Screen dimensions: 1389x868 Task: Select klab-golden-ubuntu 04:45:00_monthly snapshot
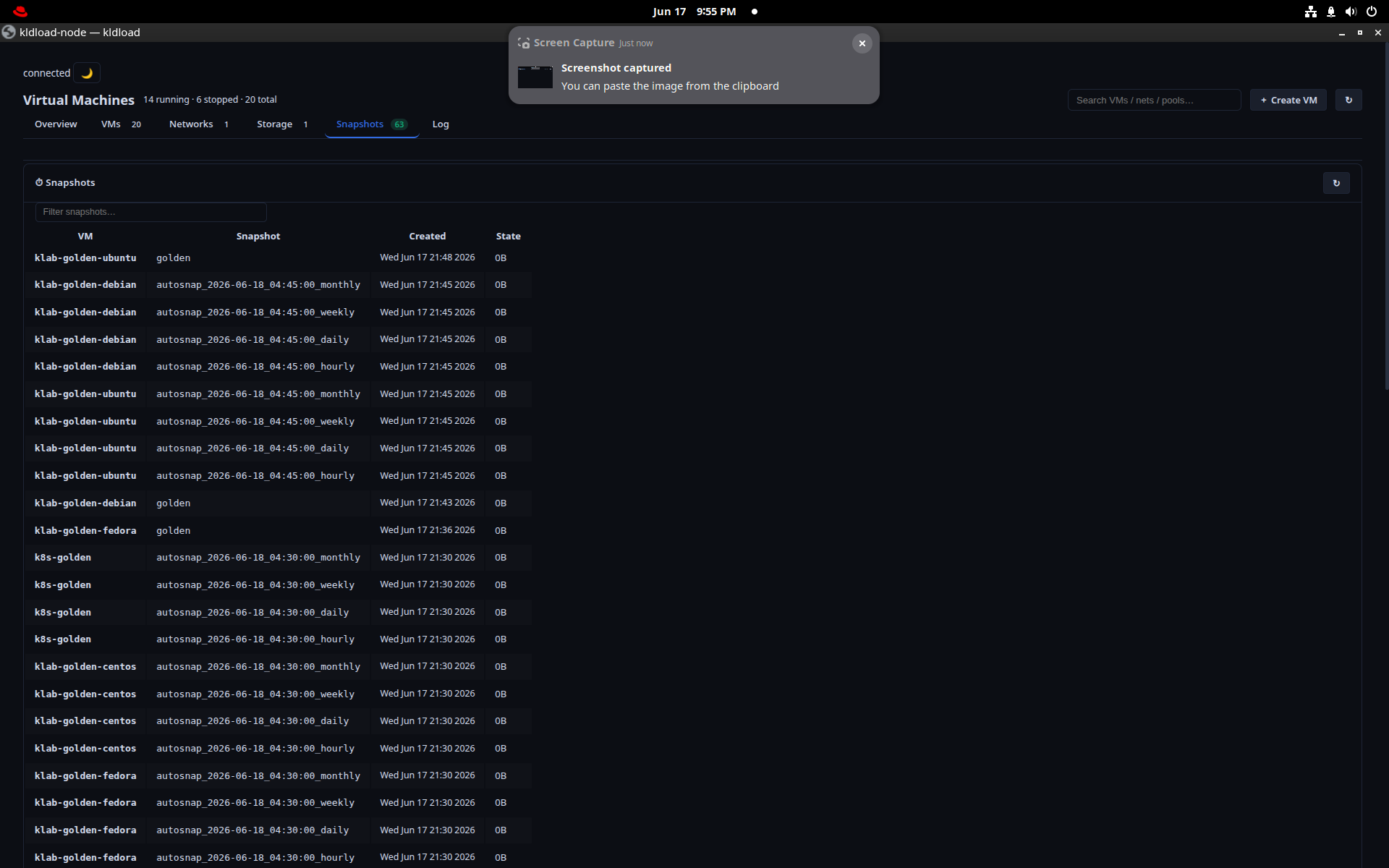[x=278, y=394]
